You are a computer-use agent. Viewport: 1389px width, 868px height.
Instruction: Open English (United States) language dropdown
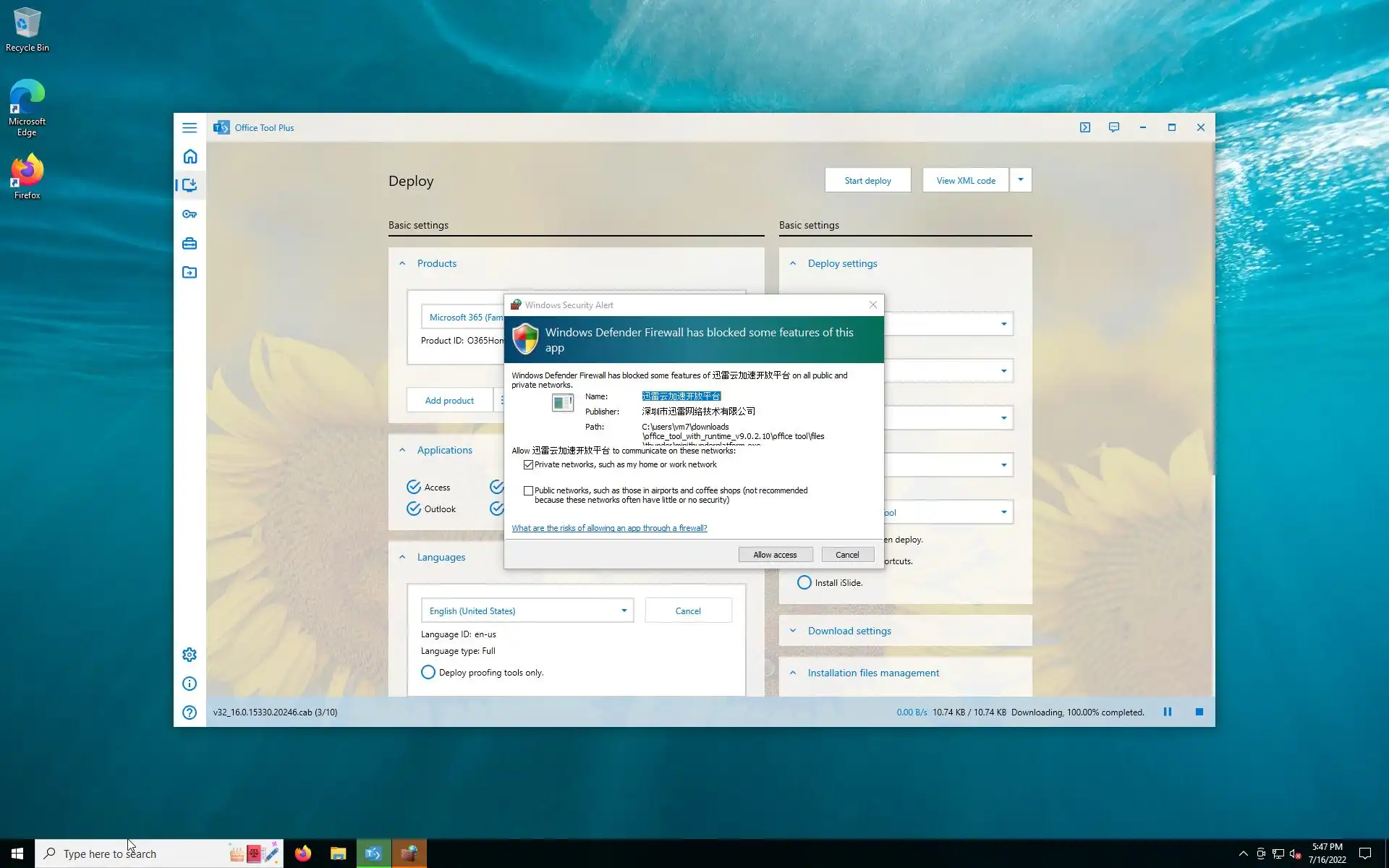point(527,610)
